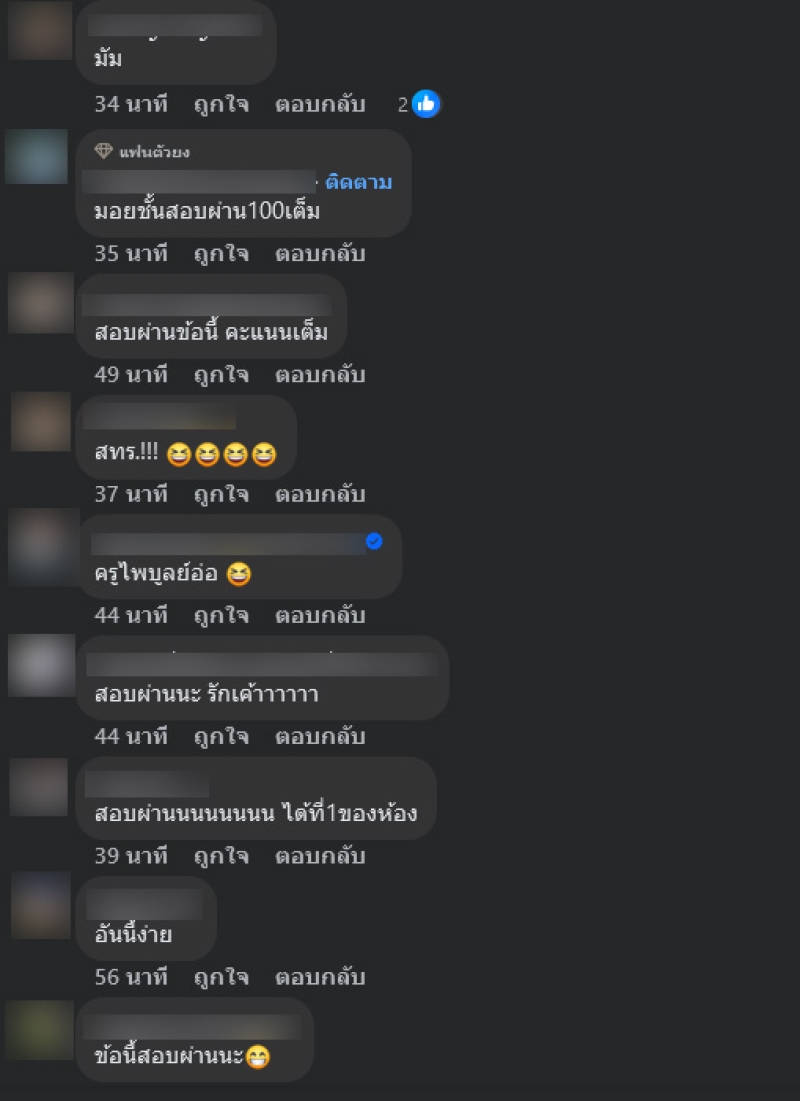
Task: Reply to the 39 นาที comment
Action: click(320, 856)
